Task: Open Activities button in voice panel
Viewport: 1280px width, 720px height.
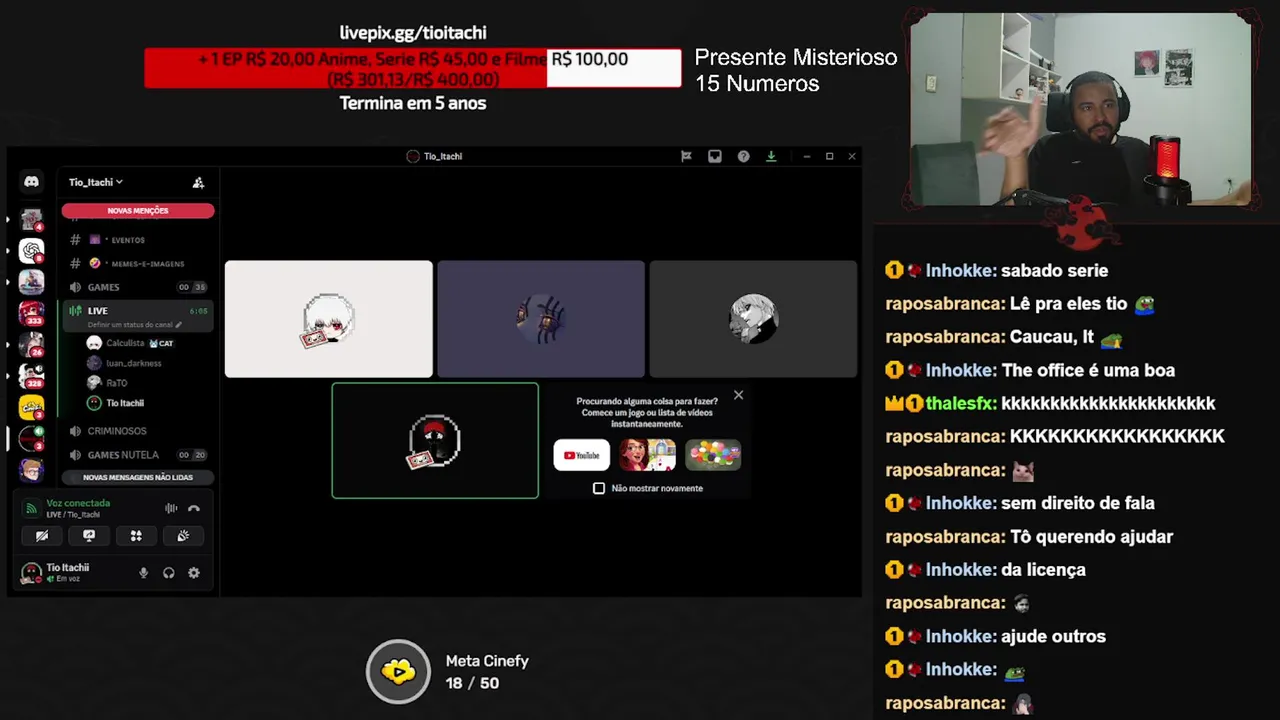Action: (136, 536)
